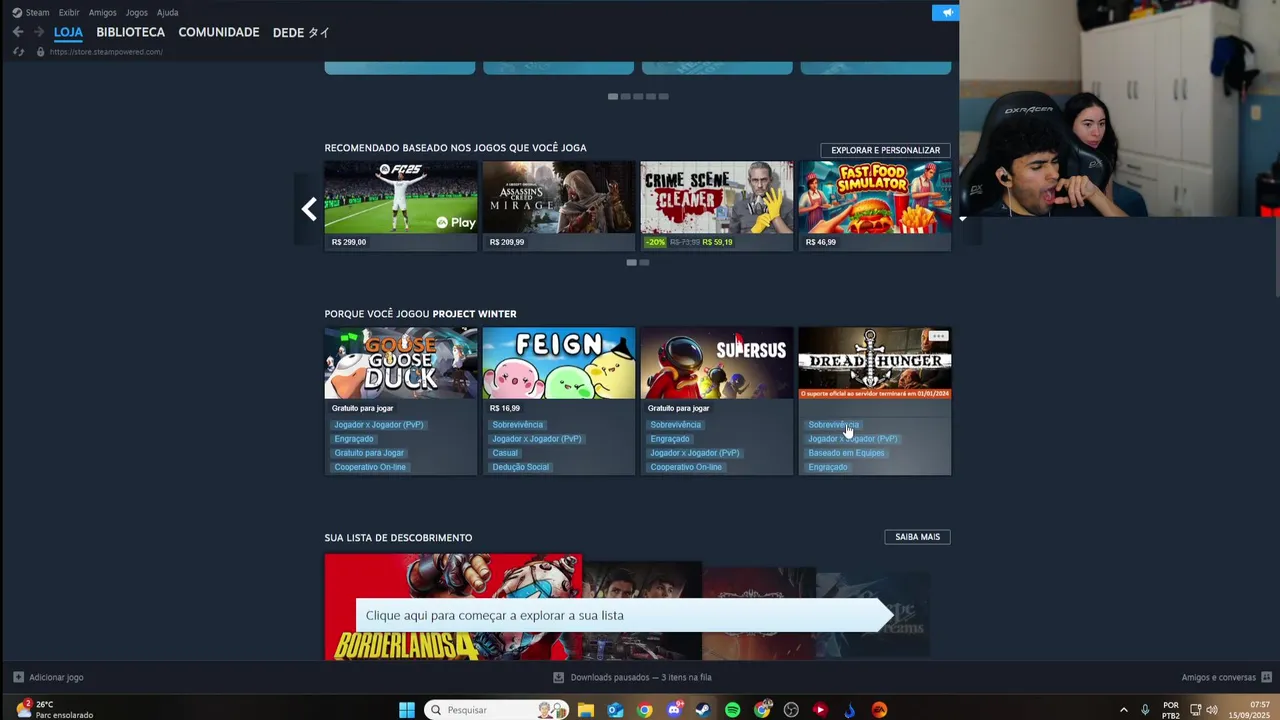Open Spotify from the taskbar

(x=733, y=710)
